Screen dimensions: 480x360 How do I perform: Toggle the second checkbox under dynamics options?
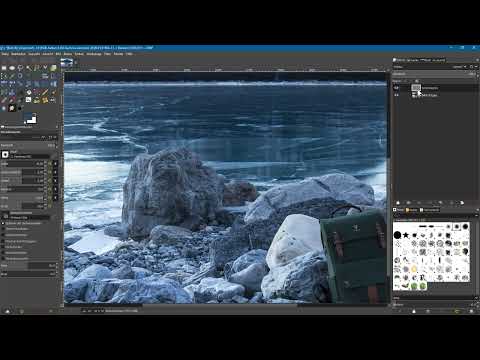click(3, 235)
